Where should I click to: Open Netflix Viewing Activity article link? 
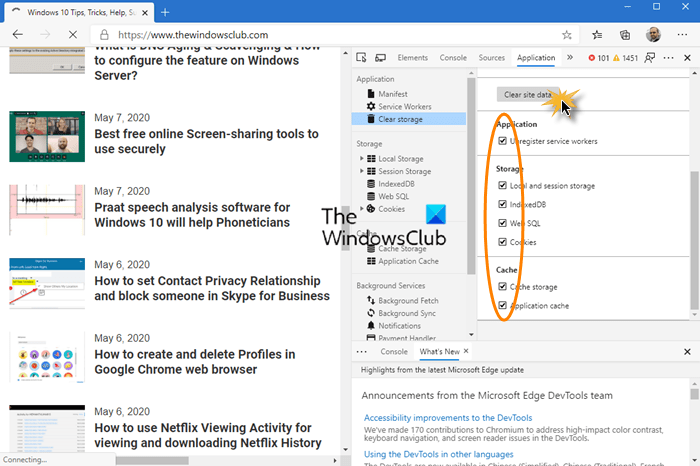coord(208,435)
